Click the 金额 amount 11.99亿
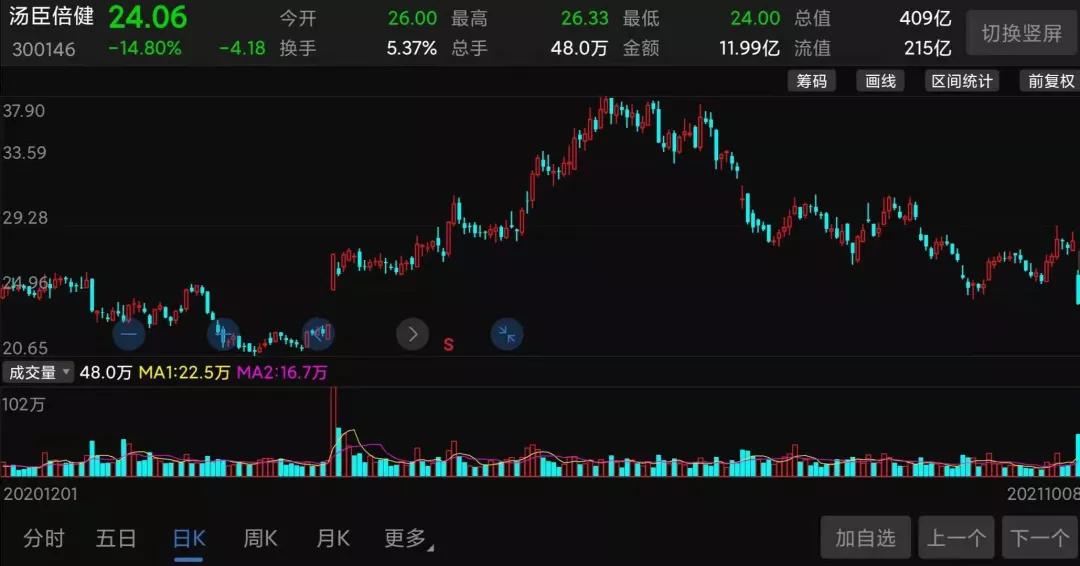This screenshot has width=1080, height=566. (x=749, y=48)
